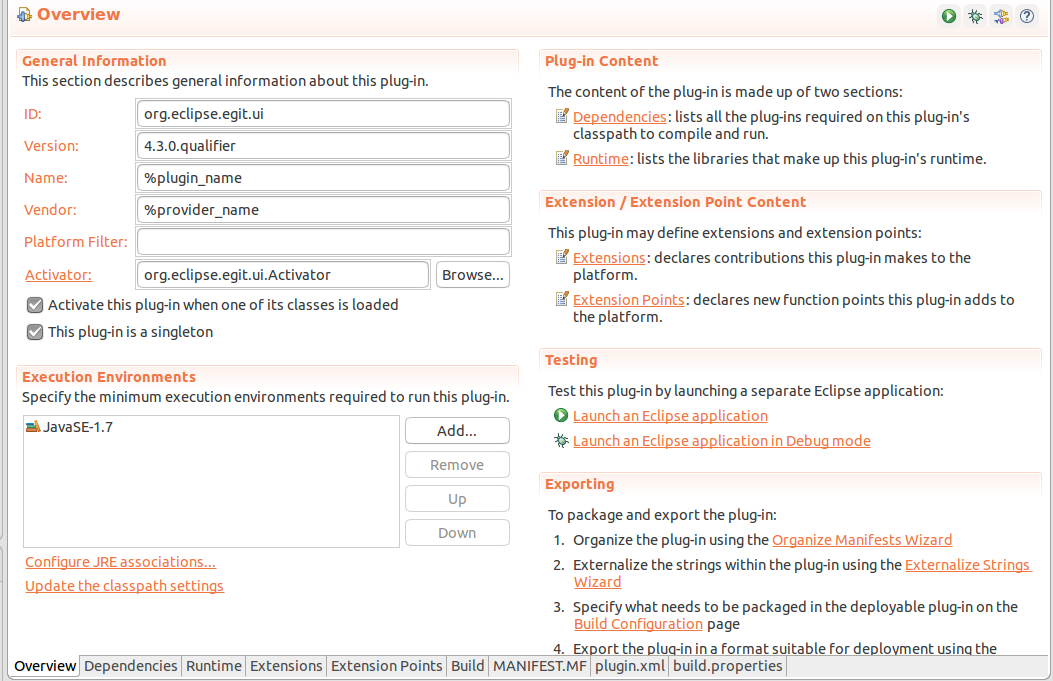Click the 'Testing' section heading
This screenshot has height=681, width=1053.
click(571, 360)
